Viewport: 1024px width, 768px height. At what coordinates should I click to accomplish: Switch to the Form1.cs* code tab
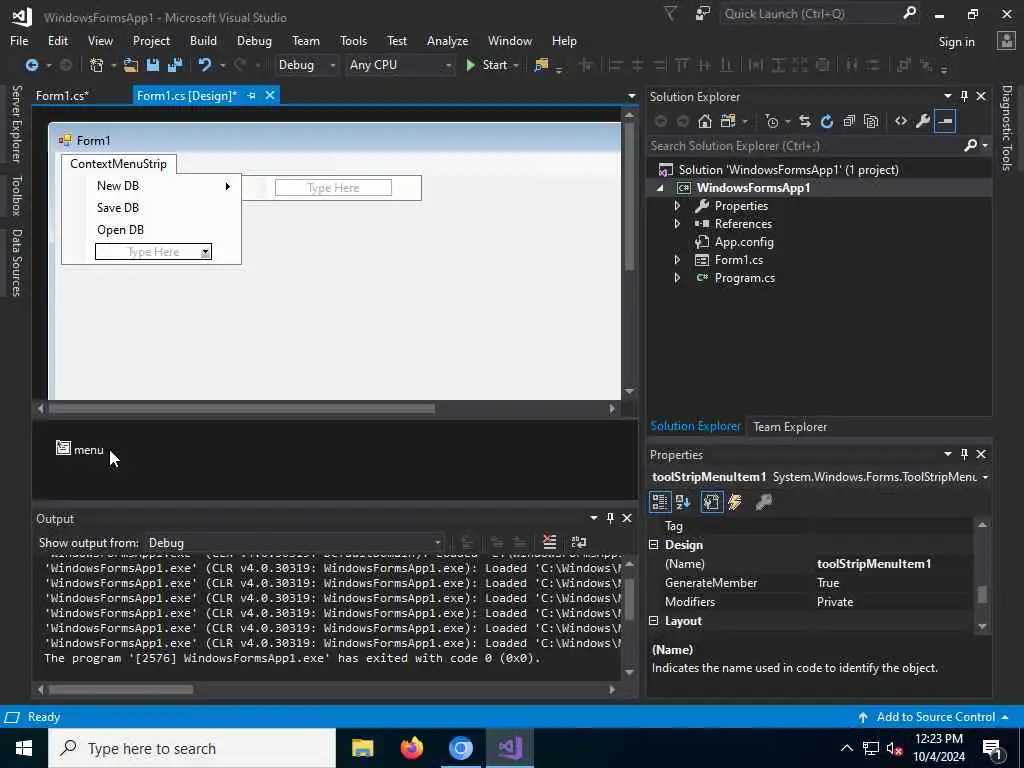click(x=63, y=95)
